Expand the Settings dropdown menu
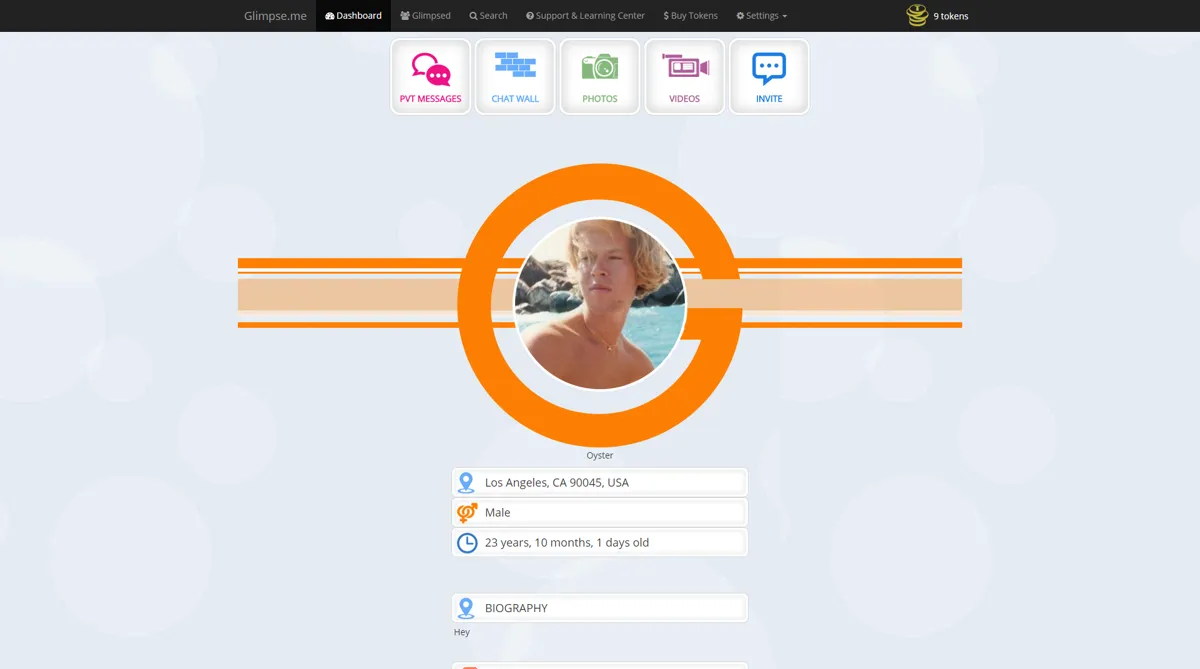Image resolution: width=1200 pixels, height=669 pixels. coord(761,16)
